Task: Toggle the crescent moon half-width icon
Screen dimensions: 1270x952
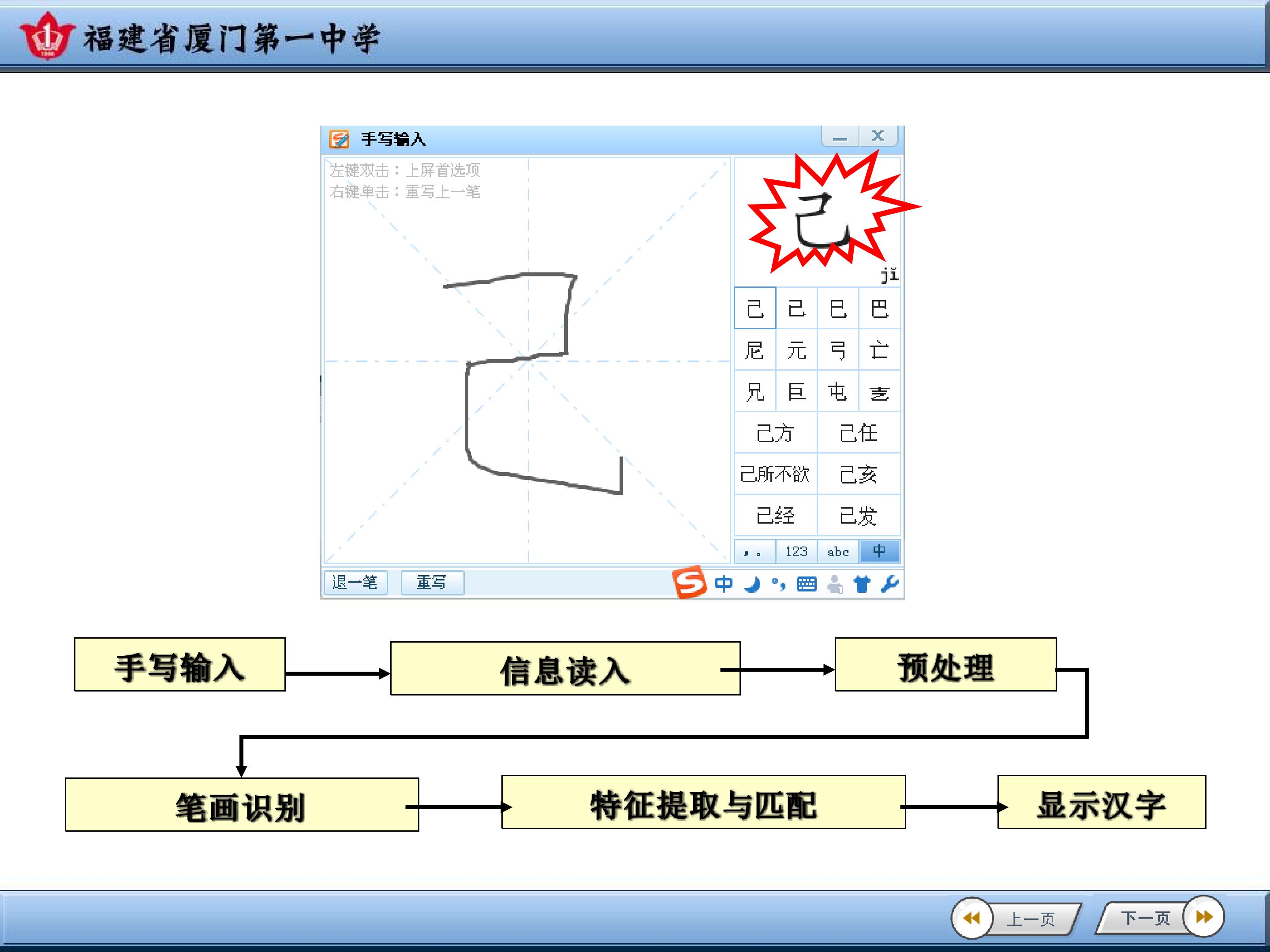Action: [x=751, y=585]
